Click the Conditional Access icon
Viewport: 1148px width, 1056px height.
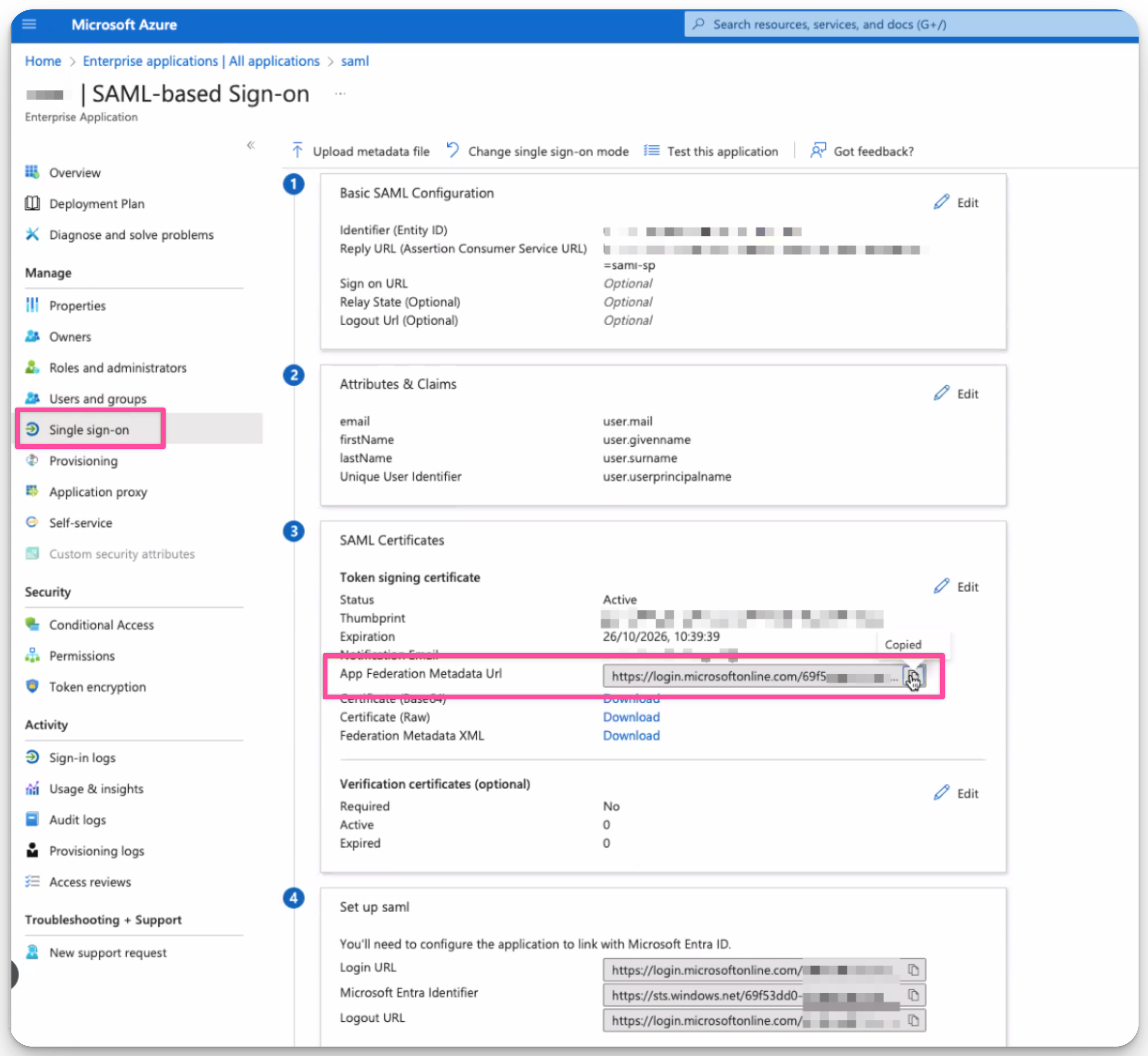(x=32, y=624)
